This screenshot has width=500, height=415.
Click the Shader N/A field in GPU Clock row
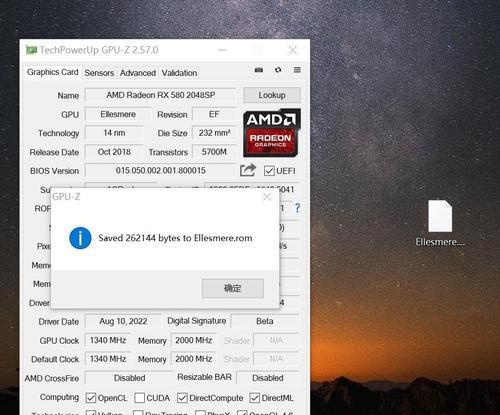(276, 340)
